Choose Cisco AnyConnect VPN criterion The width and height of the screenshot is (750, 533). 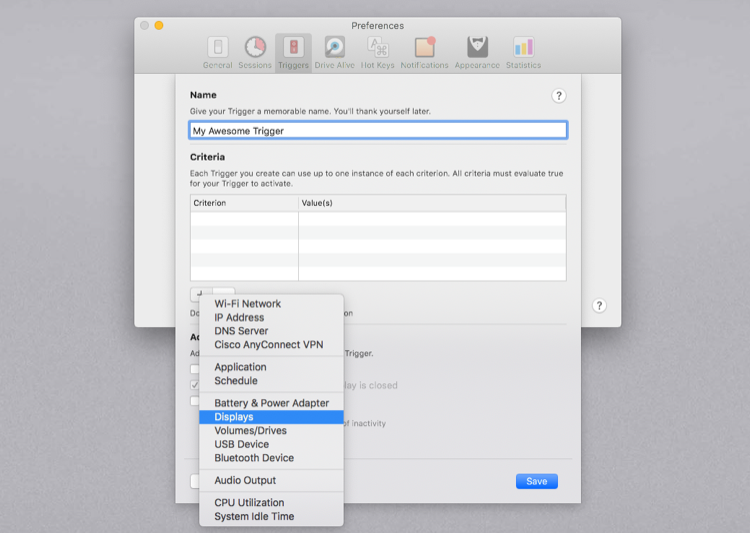(x=271, y=345)
